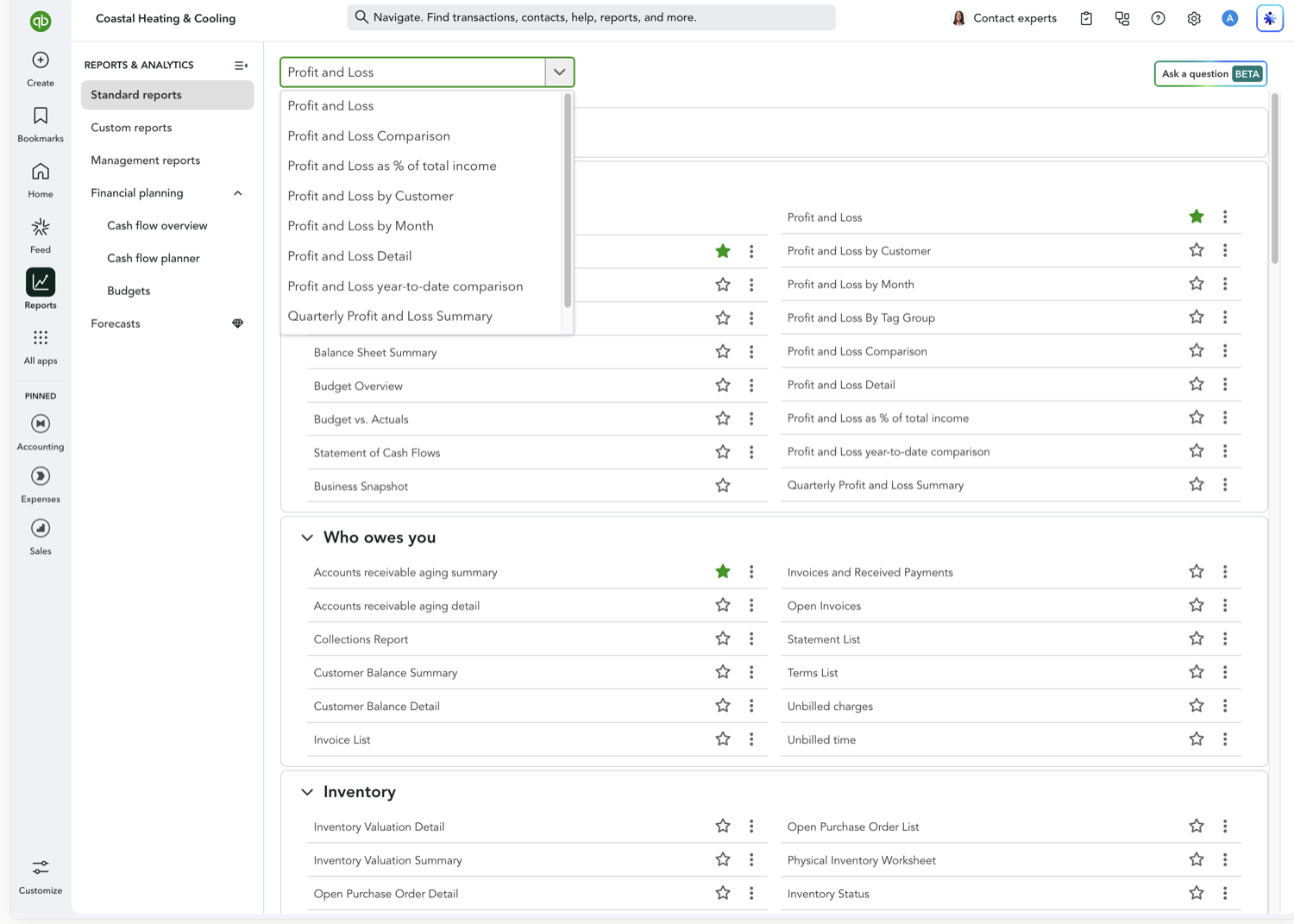This screenshot has height=924, width=1294.
Task: Click Ask a question BETA button
Action: click(x=1210, y=74)
